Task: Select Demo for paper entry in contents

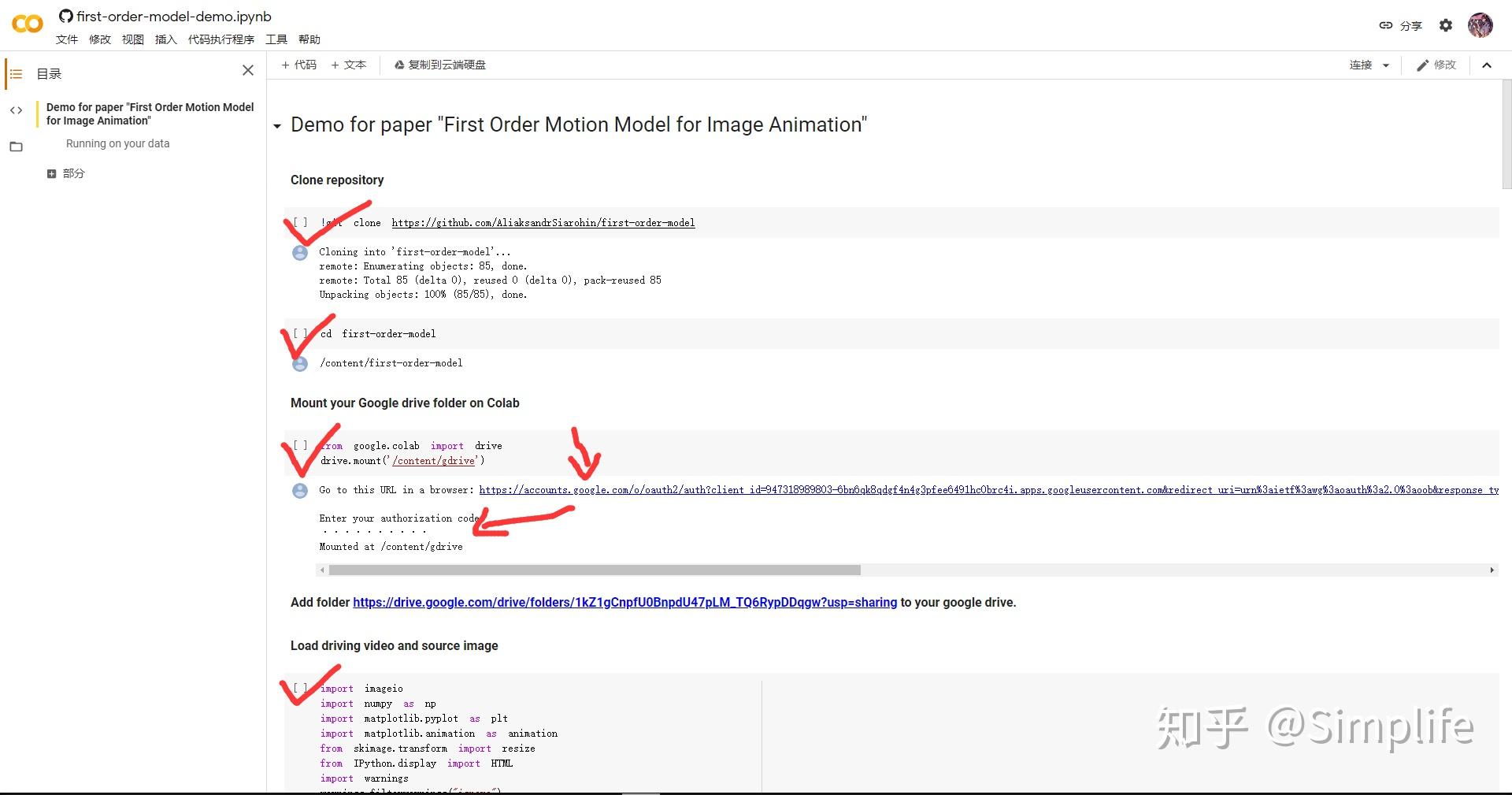Action: pyautogui.click(x=150, y=113)
